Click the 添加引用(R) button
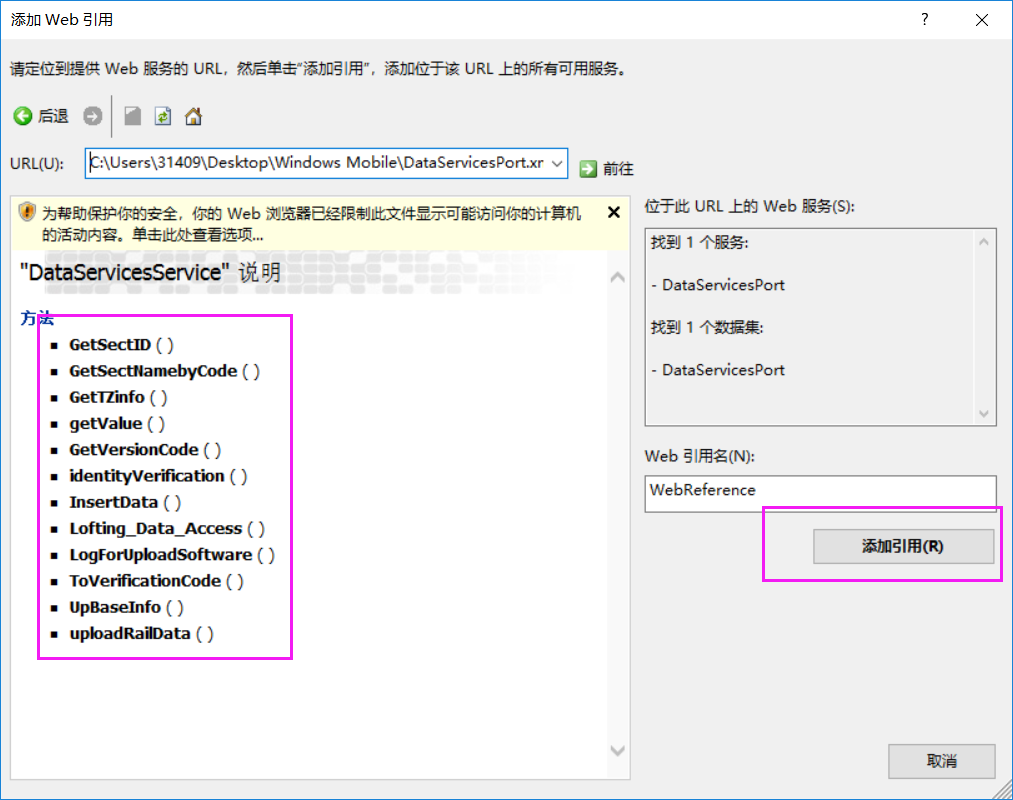 [x=903, y=546]
